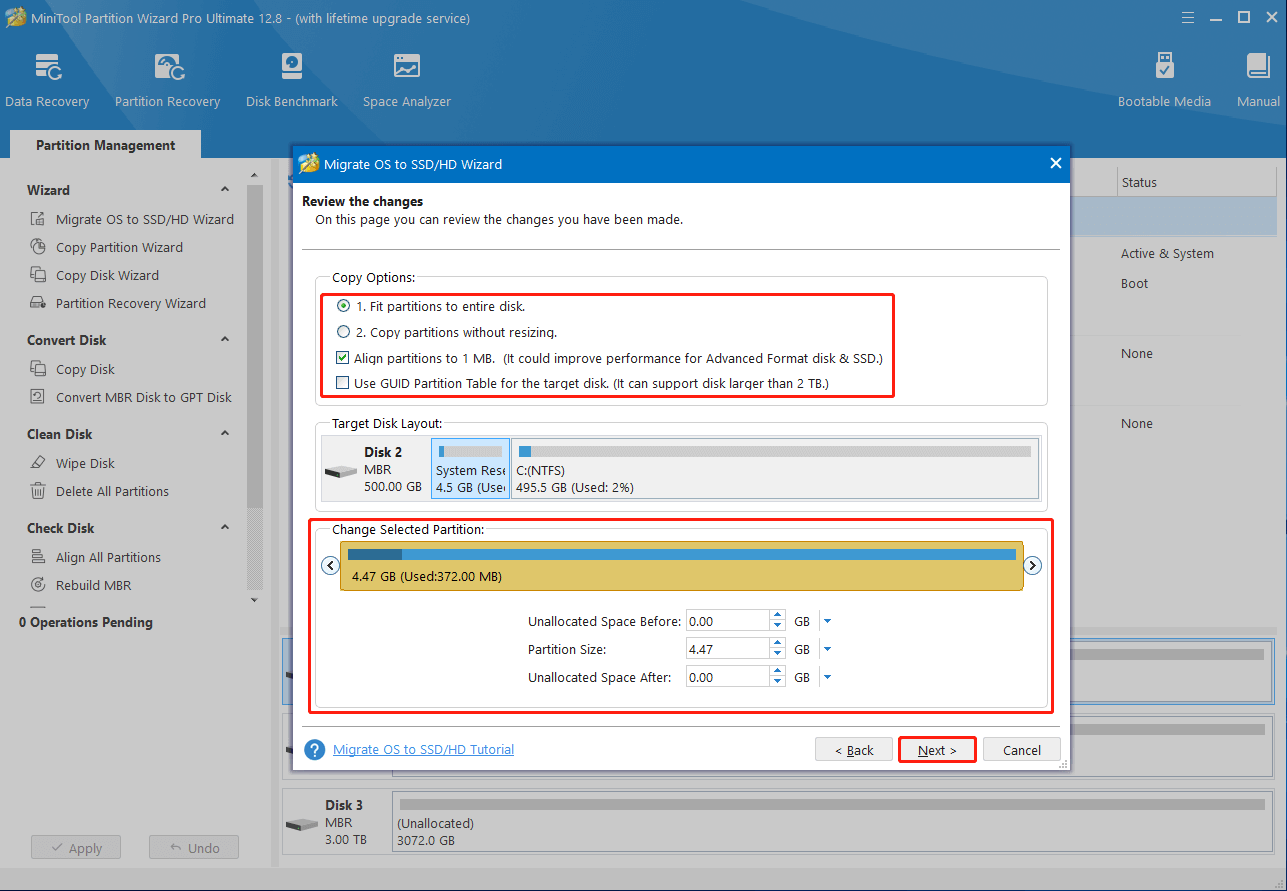Uncheck 'Align partitions to 1 MB'
Screen dimensions: 1287x891
342,357
